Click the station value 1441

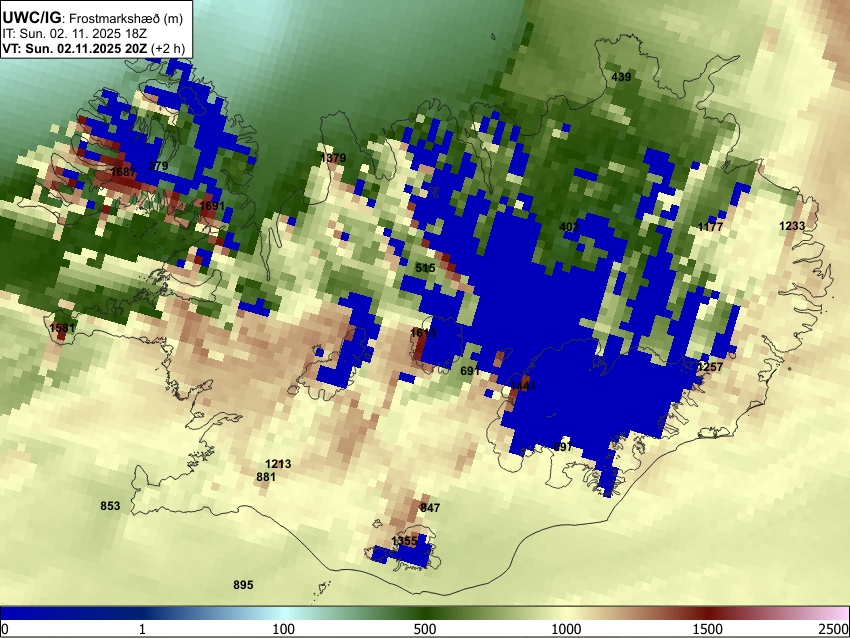[x=523, y=385]
